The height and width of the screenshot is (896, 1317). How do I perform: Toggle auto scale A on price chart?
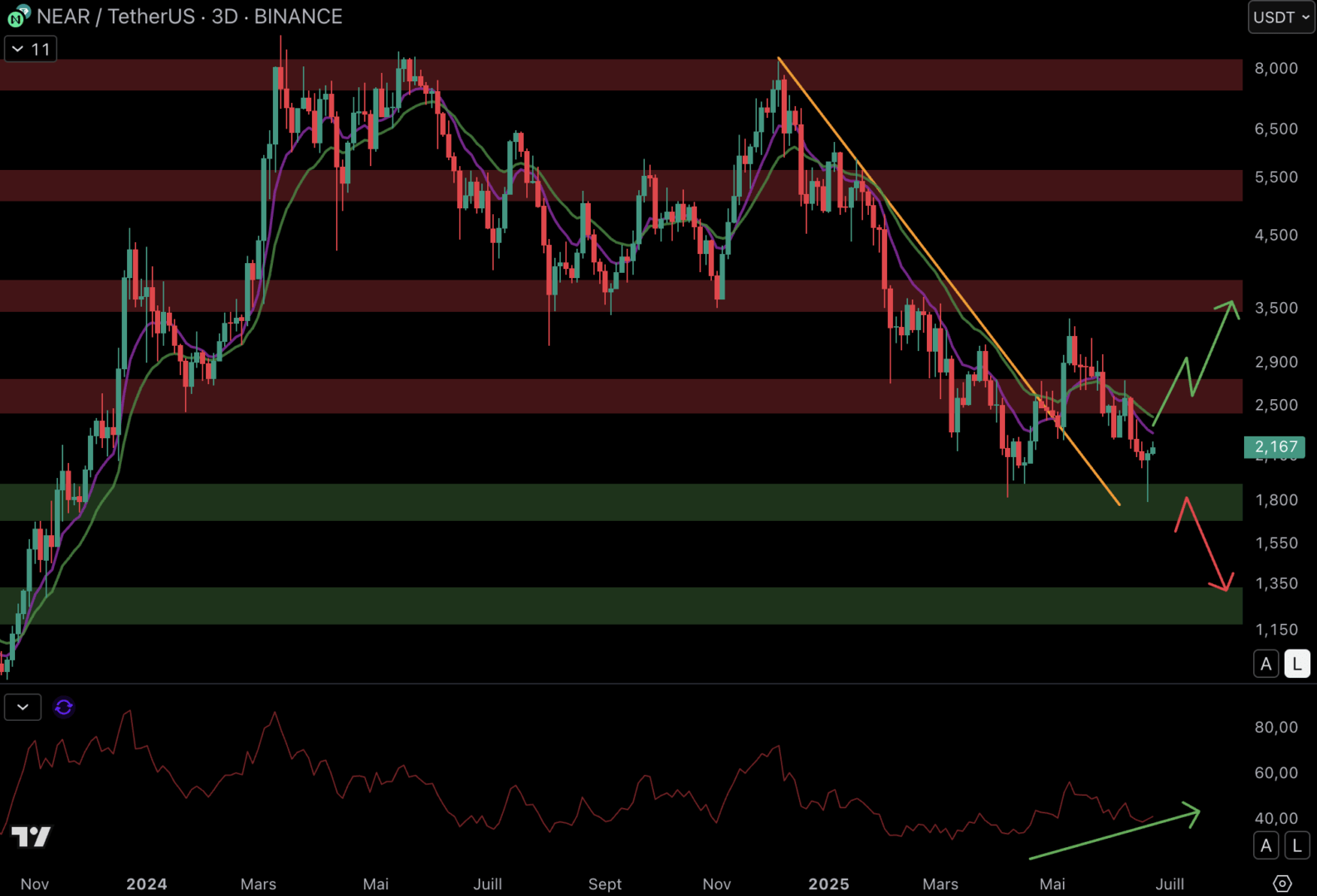1266,664
